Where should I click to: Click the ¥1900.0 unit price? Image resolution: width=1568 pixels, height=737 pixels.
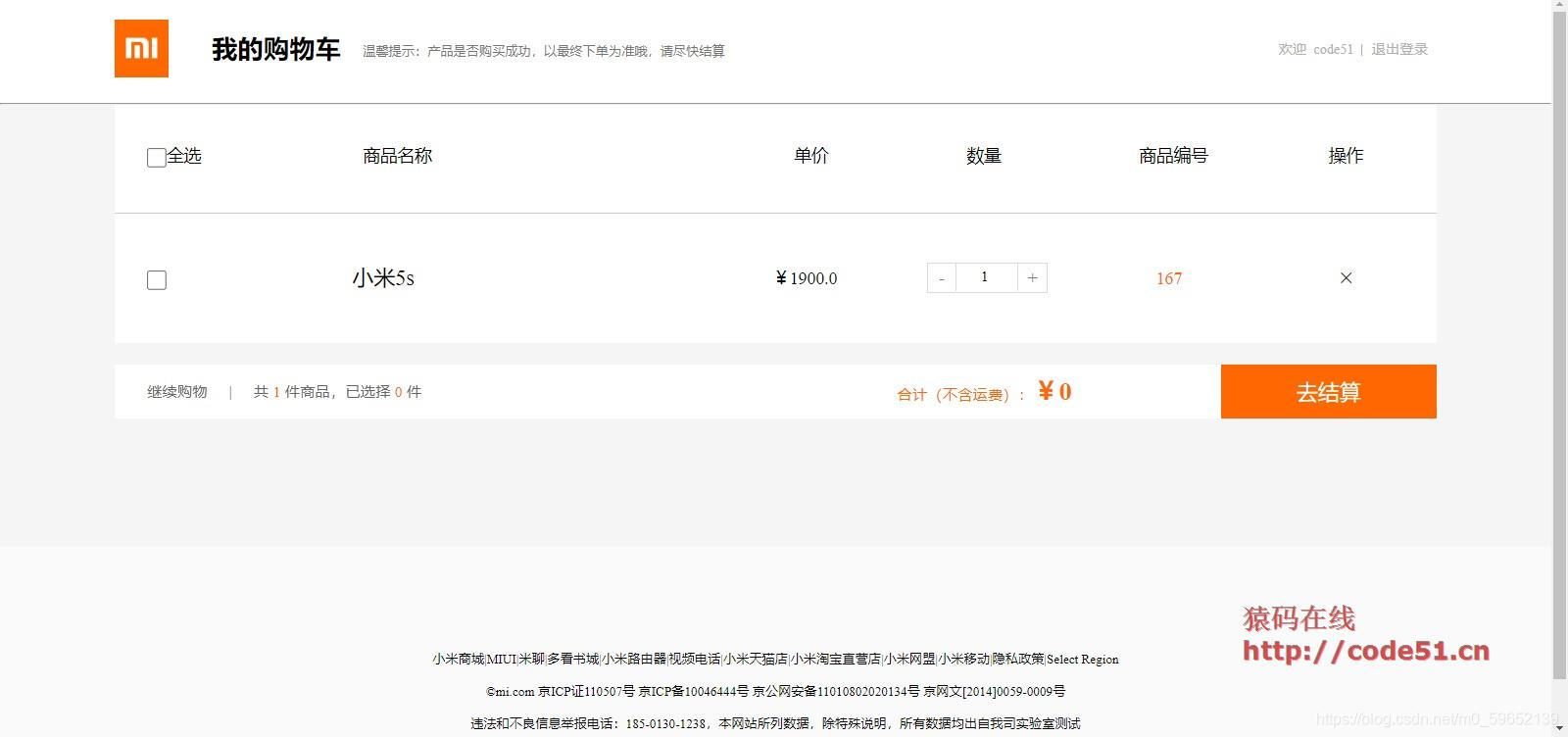tap(807, 278)
